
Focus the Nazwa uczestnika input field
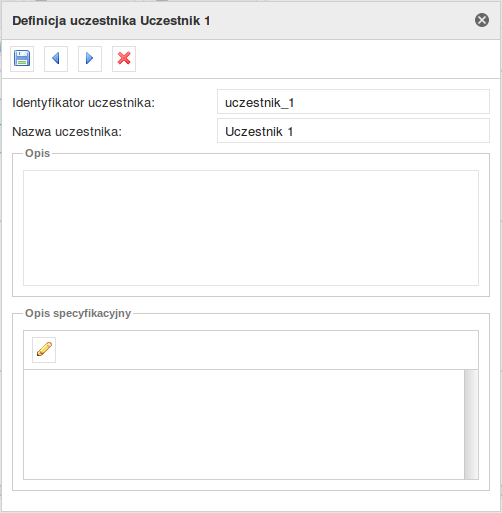click(353, 131)
